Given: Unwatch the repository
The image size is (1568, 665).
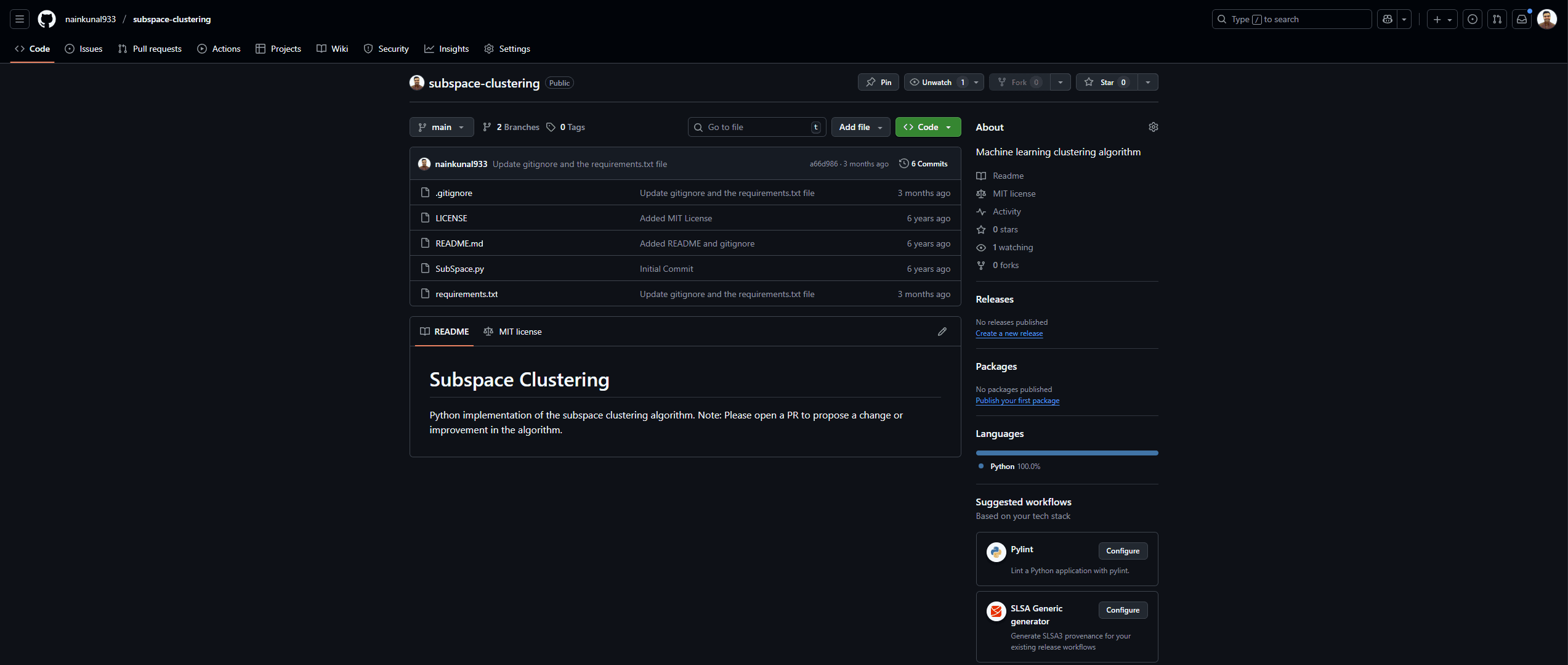Looking at the screenshot, I should coord(937,82).
